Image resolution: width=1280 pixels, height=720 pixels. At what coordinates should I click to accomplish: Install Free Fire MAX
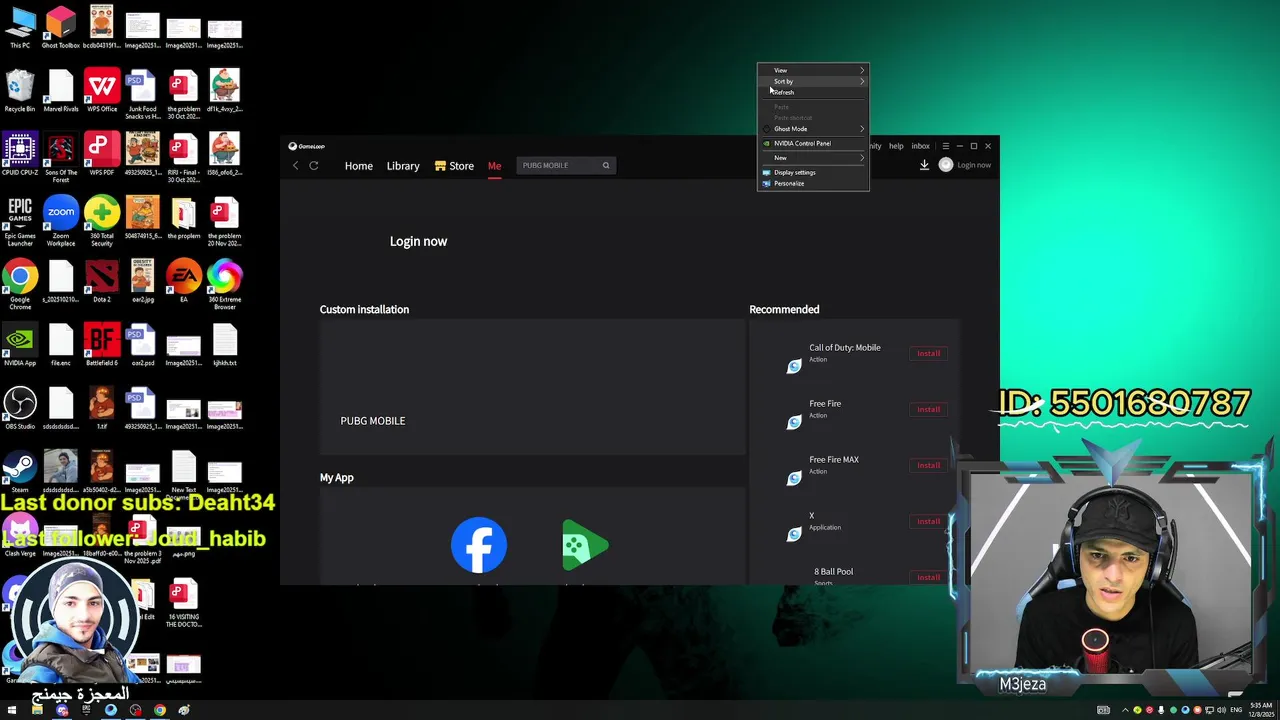pos(929,466)
